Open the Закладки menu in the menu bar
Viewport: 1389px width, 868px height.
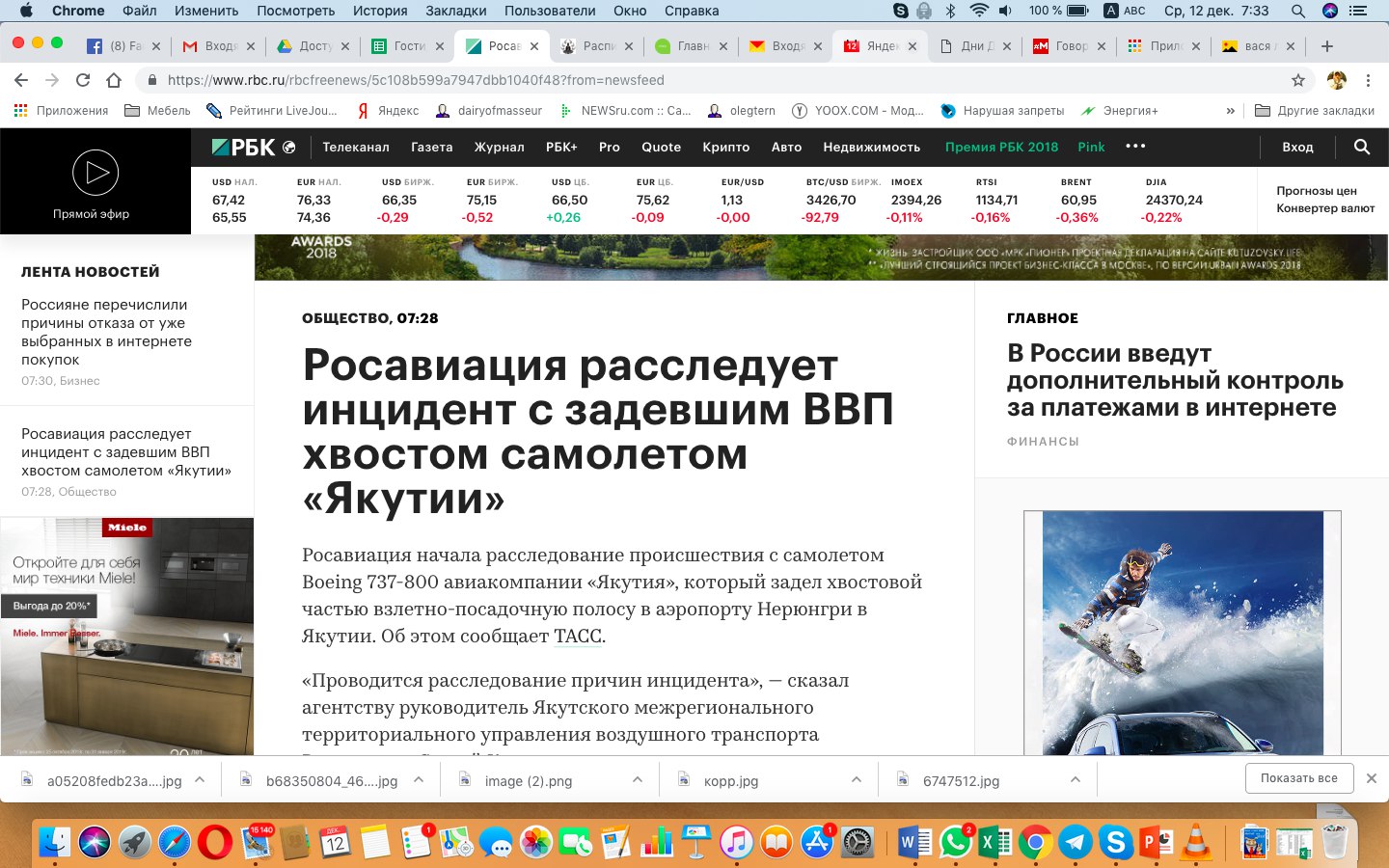pyautogui.click(x=455, y=11)
